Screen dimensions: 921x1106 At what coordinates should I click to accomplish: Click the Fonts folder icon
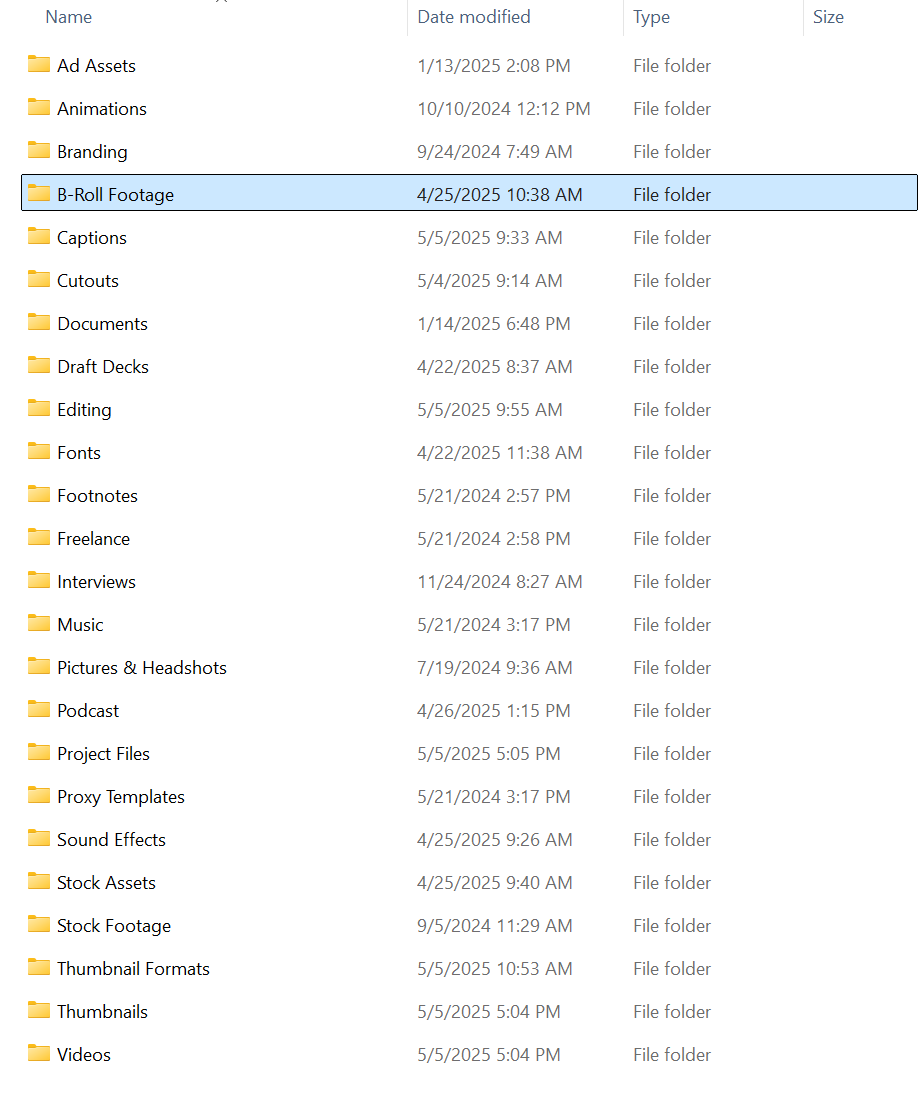point(39,452)
